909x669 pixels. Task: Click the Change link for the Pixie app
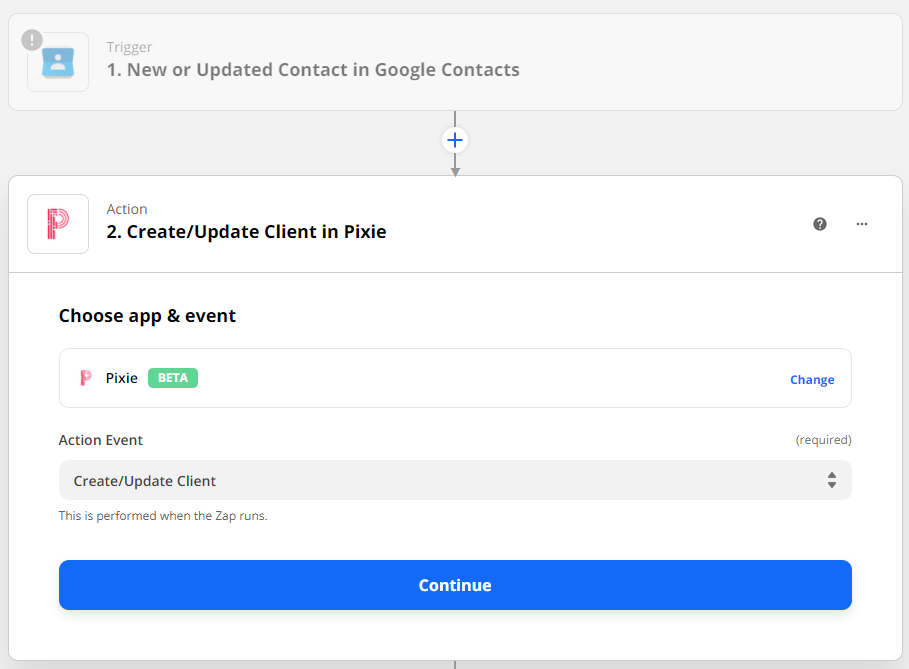click(812, 380)
